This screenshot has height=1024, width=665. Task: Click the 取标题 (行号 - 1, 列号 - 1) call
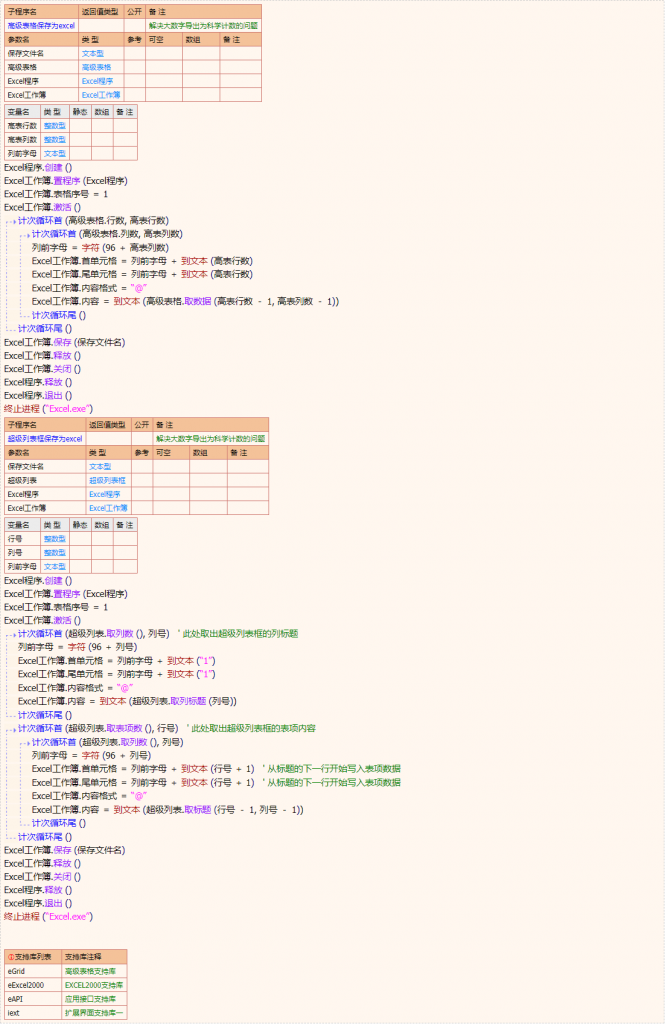(x=244, y=810)
